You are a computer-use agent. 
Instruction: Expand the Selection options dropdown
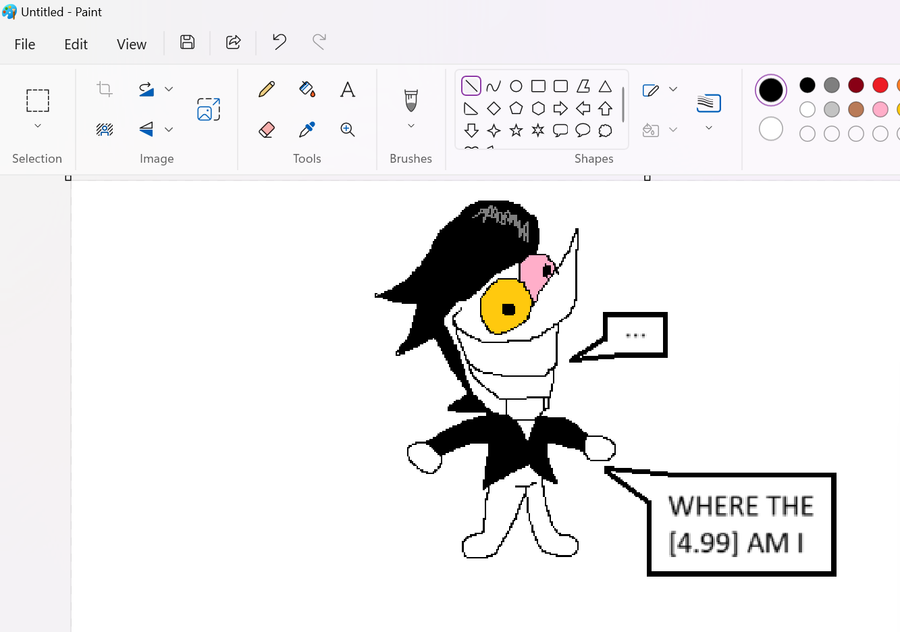click(x=38, y=126)
